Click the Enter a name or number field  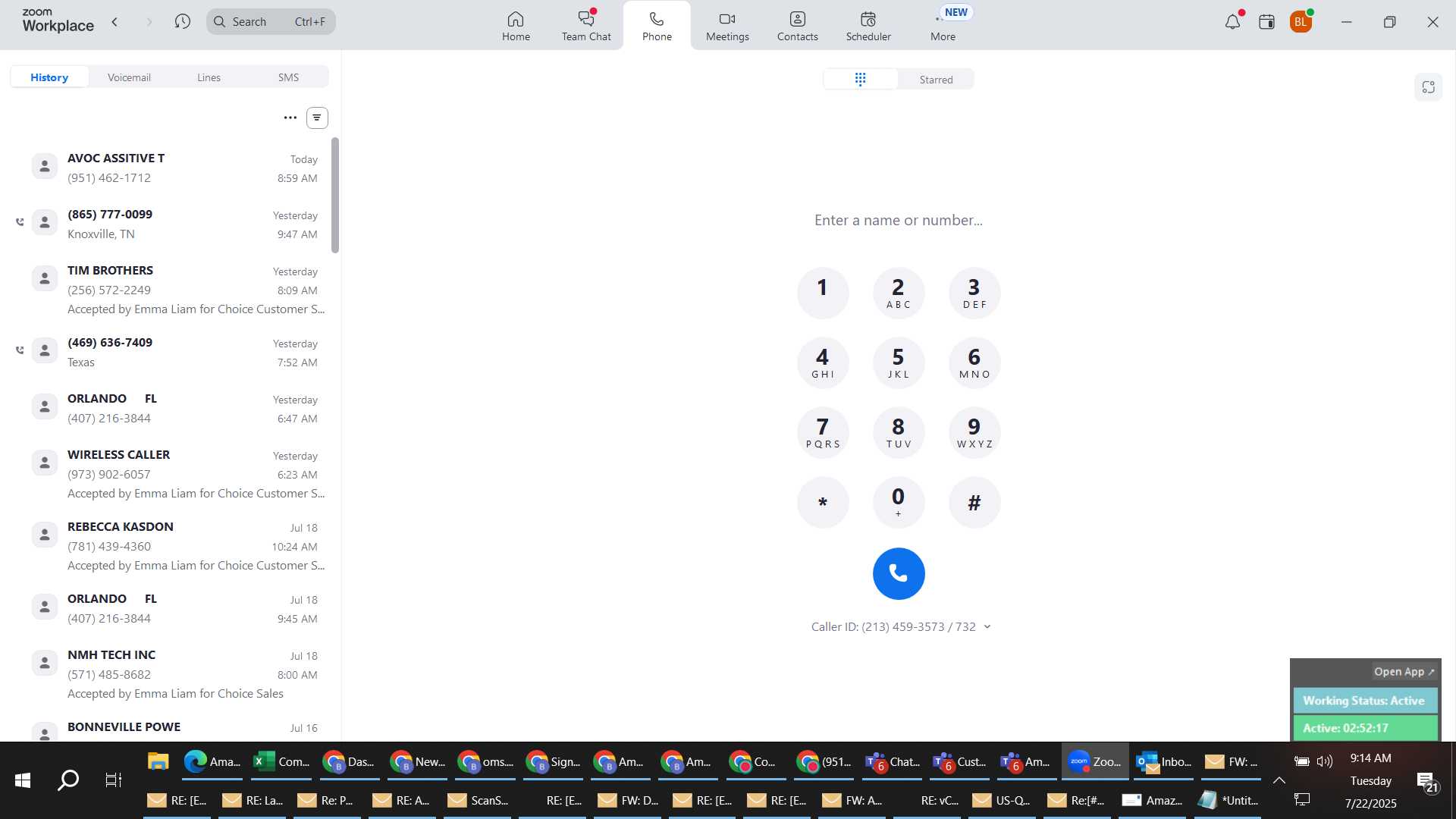pyautogui.click(x=899, y=221)
